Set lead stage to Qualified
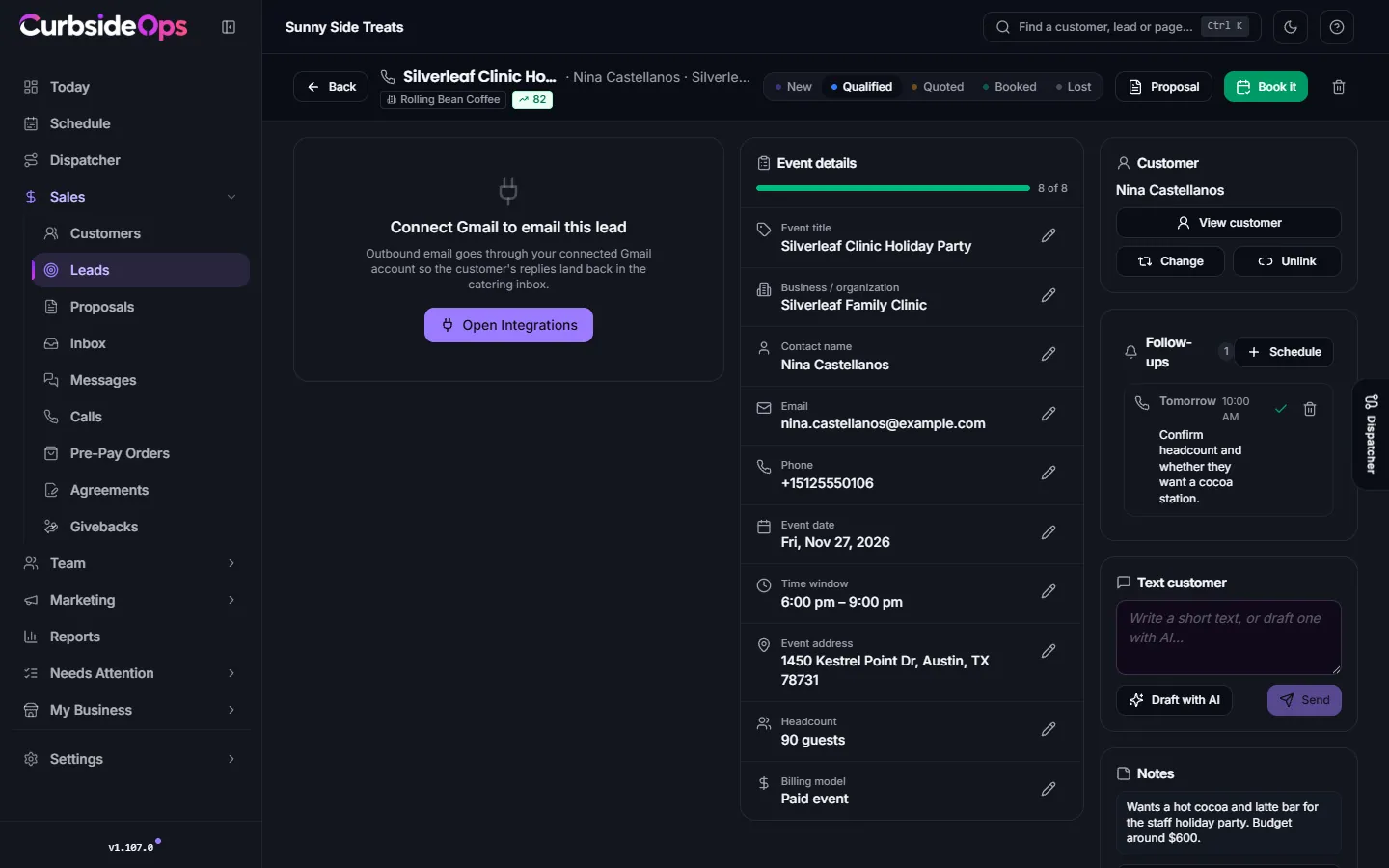1389x868 pixels. pos(861,87)
